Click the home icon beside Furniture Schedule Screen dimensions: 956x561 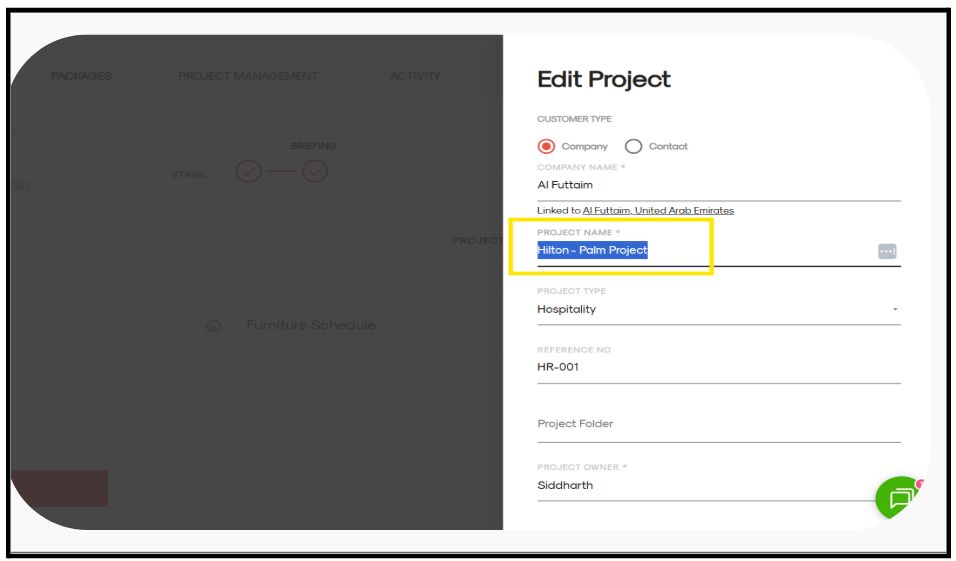213,325
